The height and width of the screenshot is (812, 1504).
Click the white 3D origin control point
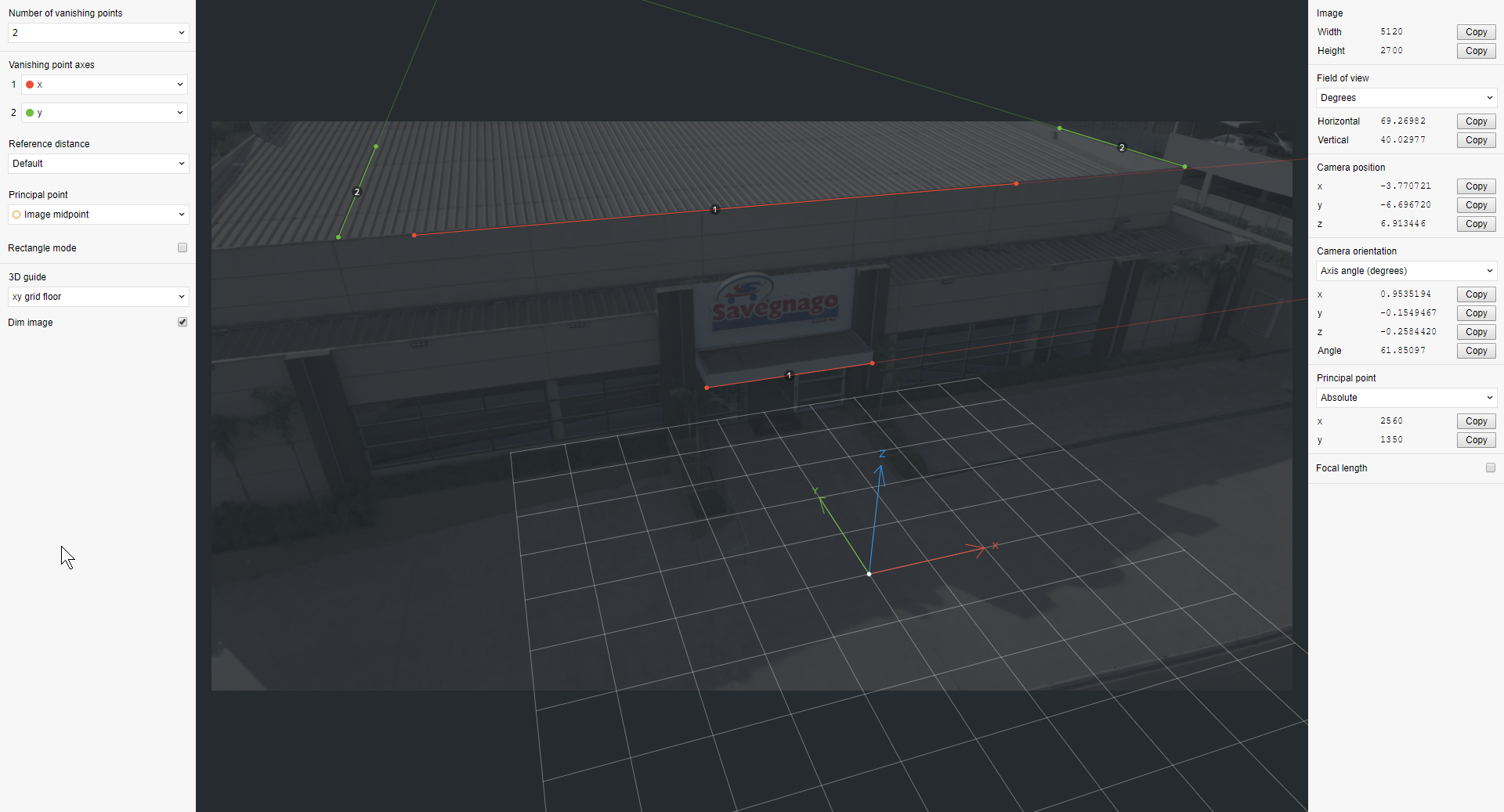click(869, 574)
